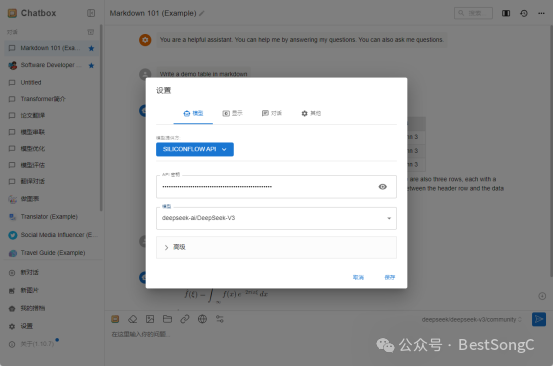Expand the 高级 advanced section
Viewport: 553px width, 367px height.
tap(276, 247)
